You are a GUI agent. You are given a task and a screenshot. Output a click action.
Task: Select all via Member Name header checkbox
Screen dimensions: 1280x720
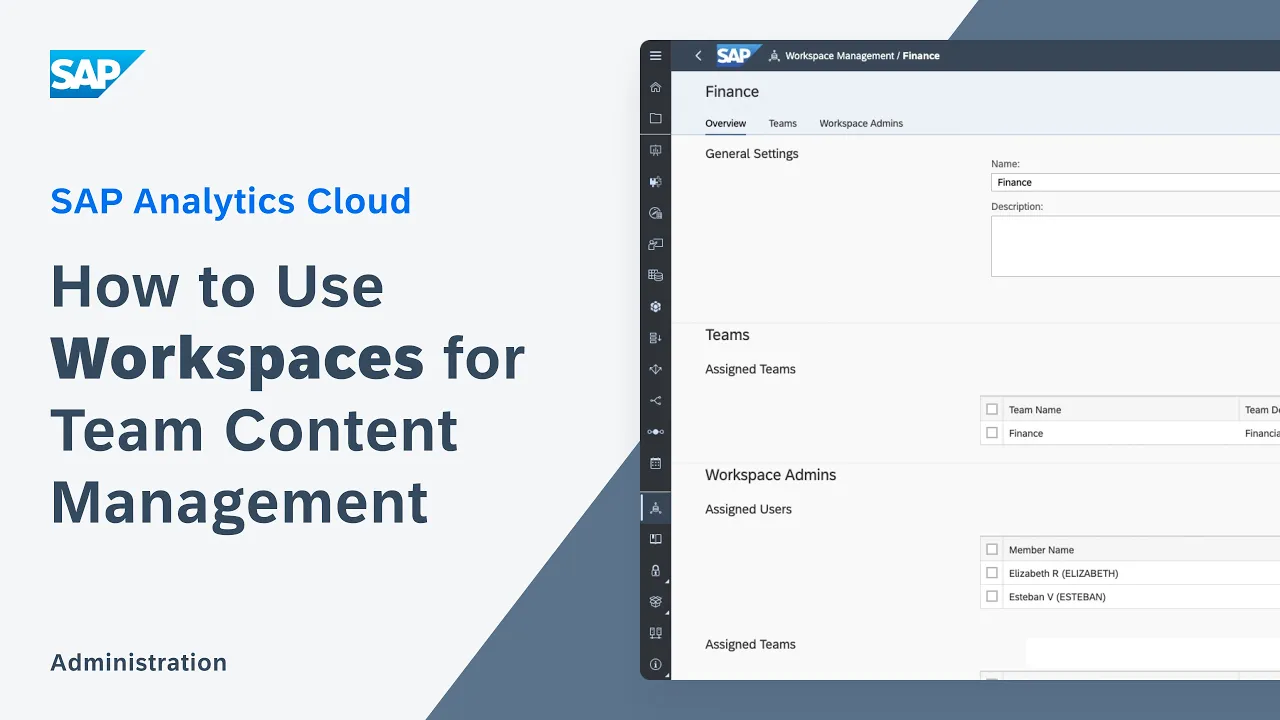992,549
